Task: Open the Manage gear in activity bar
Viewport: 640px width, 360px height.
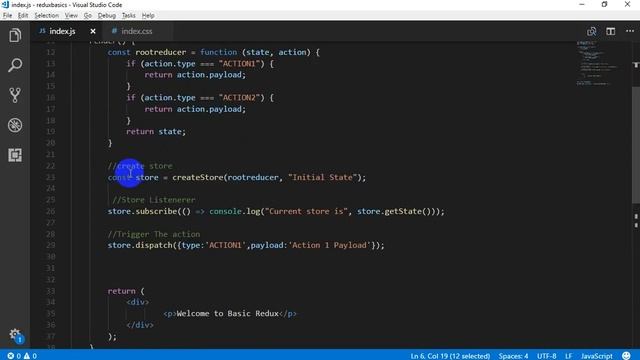Action: (x=15, y=335)
